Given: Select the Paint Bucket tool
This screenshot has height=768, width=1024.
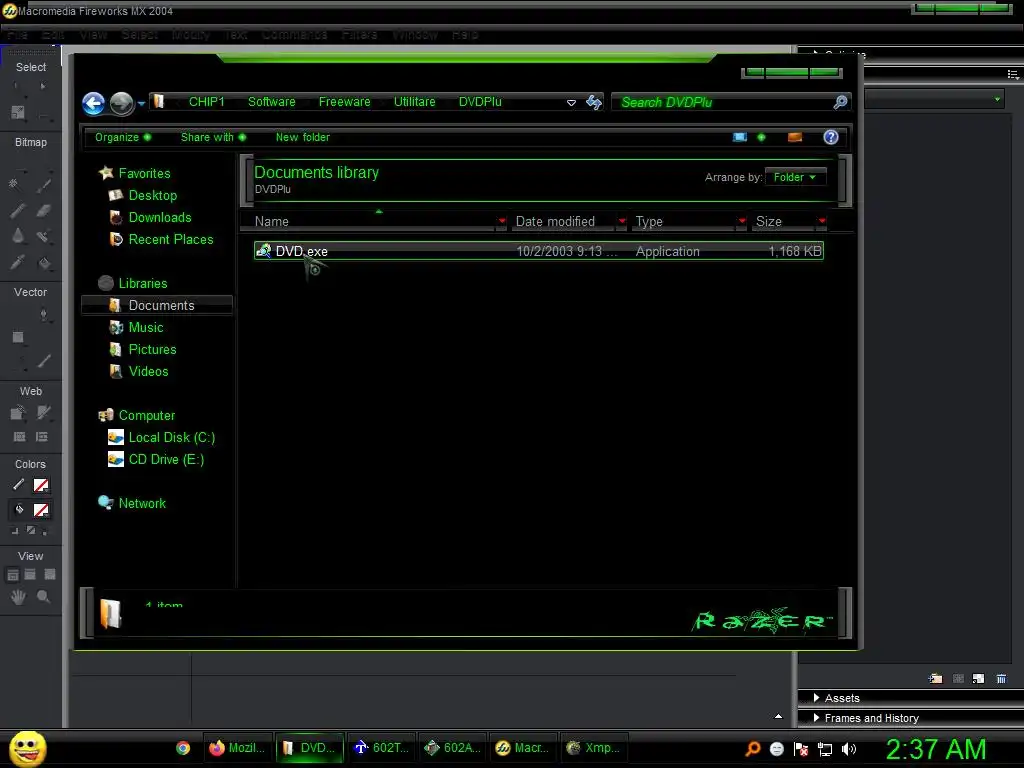Looking at the screenshot, I should (x=44, y=263).
